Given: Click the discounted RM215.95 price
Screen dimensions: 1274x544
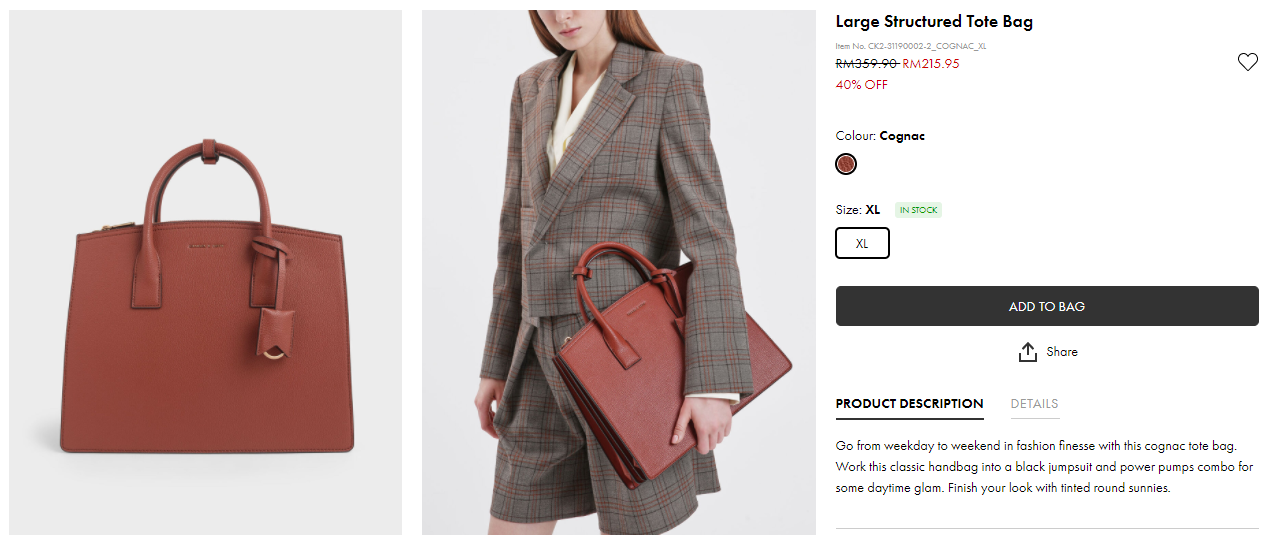Looking at the screenshot, I should (x=931, y=64).
